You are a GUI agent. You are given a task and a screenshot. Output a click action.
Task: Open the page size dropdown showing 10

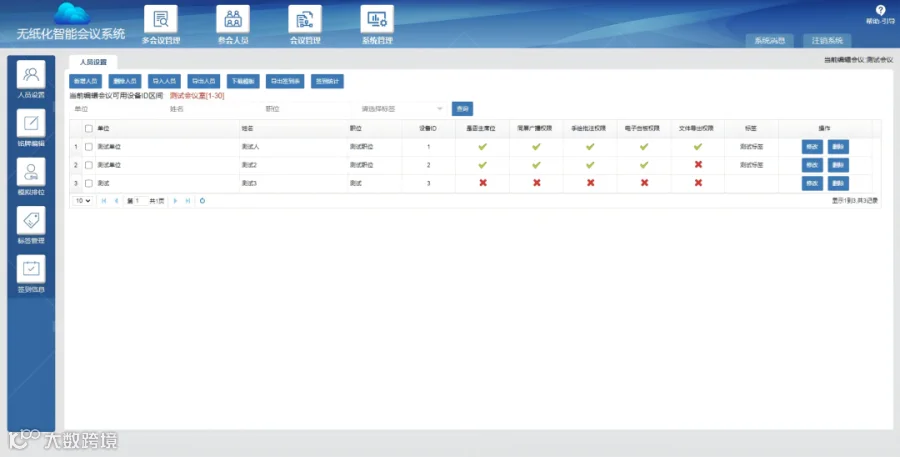click(83, 201)
